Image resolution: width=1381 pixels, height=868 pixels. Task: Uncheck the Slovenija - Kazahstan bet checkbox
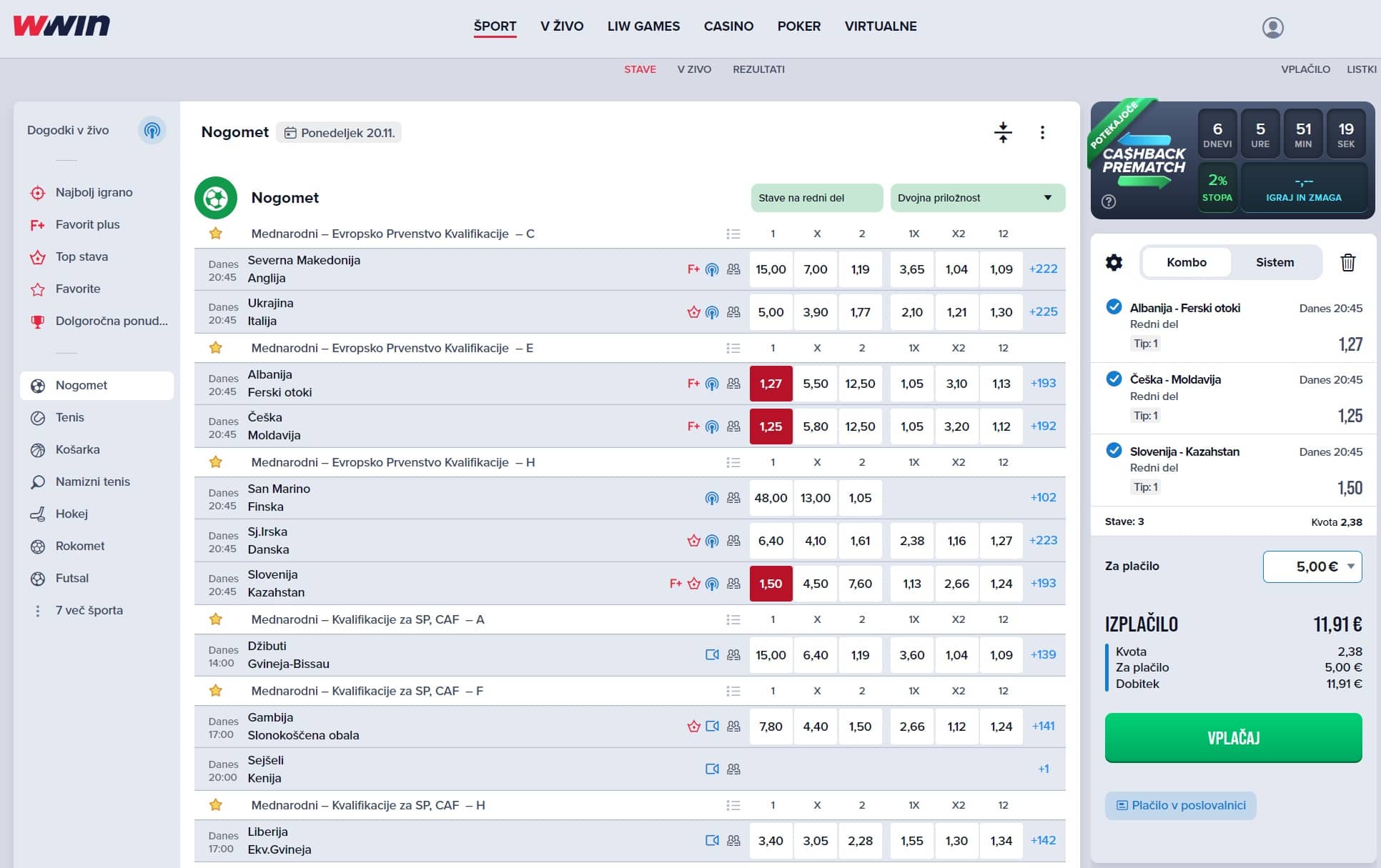1114,451
